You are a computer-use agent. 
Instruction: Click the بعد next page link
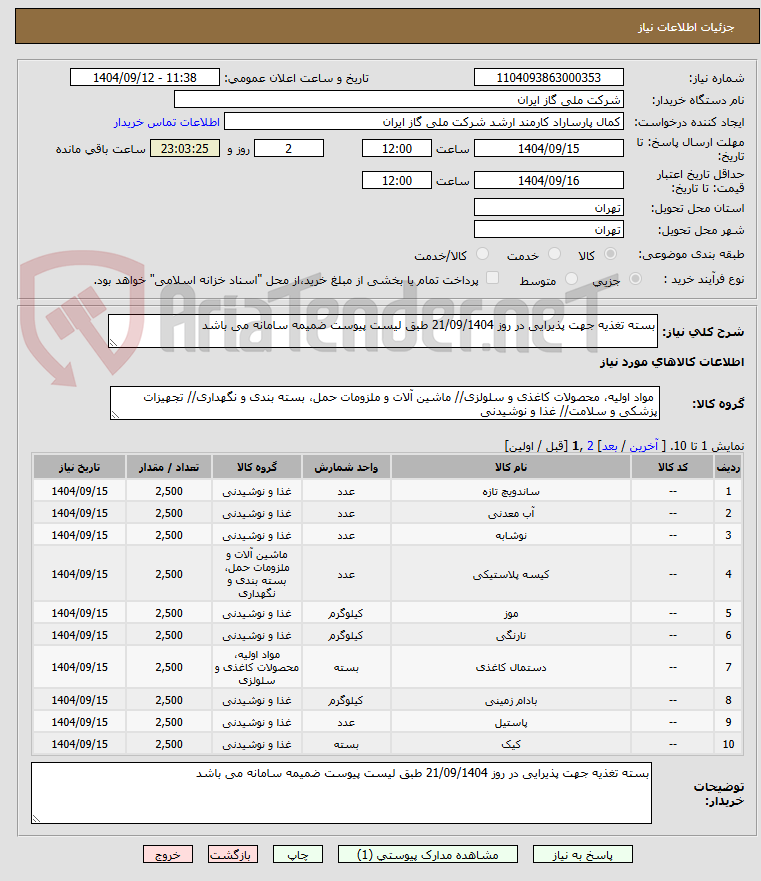610,446
